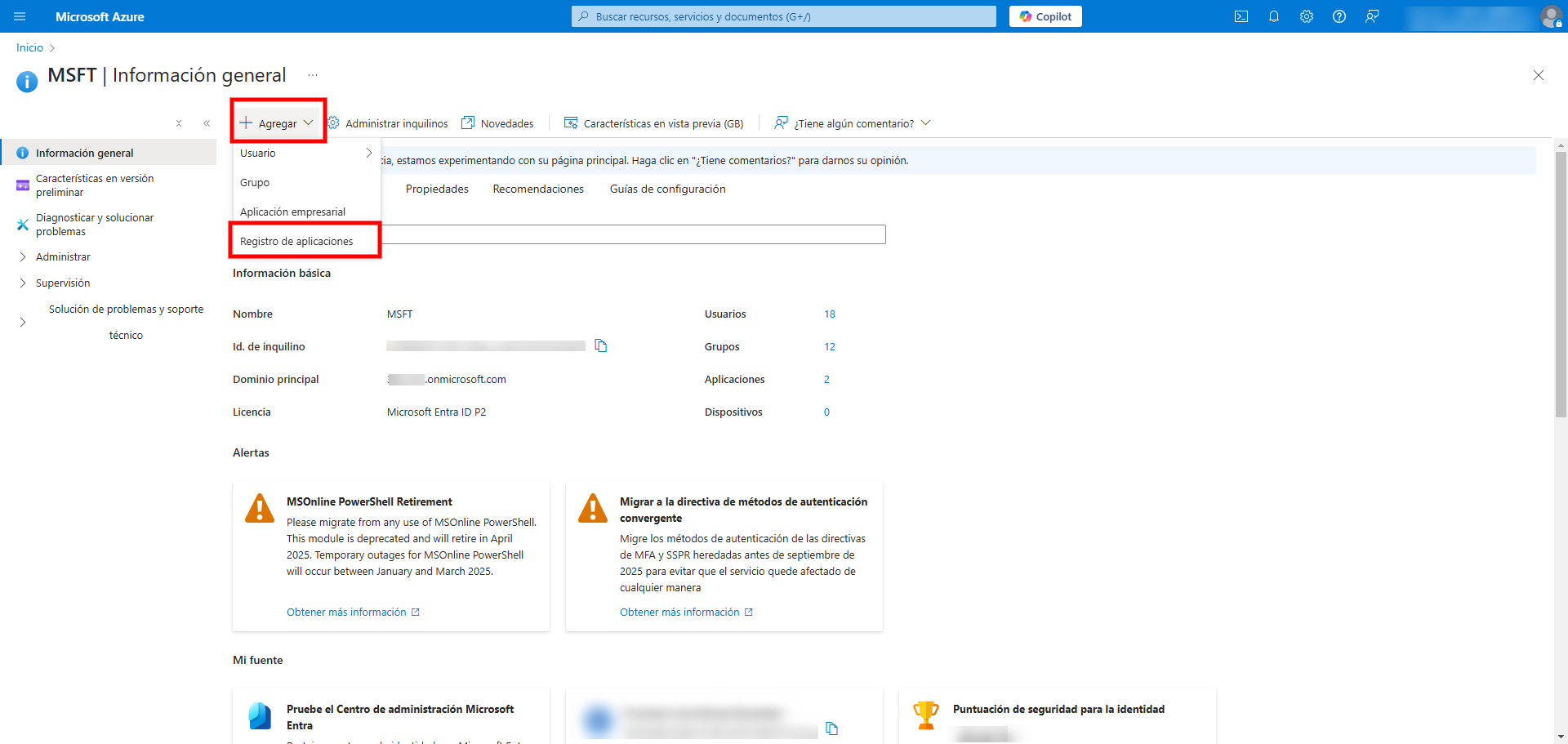Open the account avatar menu
The image size is (1568, 744).
coord(1551,16)
